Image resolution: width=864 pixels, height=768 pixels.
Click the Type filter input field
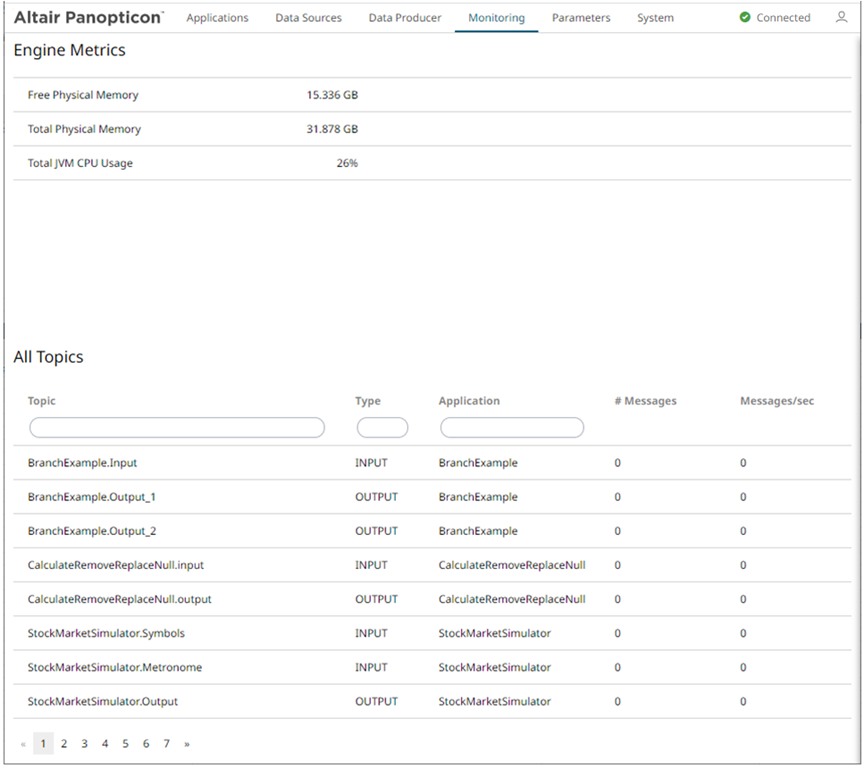(382, 428)
